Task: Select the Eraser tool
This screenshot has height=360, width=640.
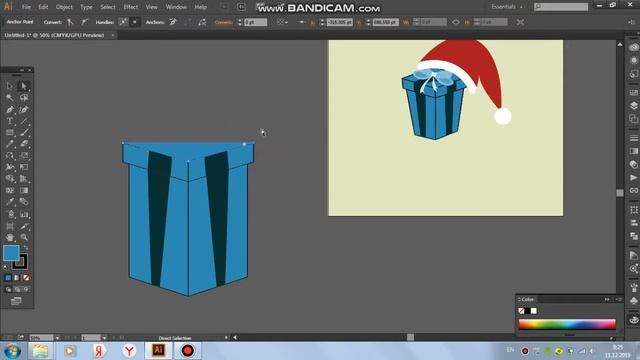Action: tap(24, 144)
